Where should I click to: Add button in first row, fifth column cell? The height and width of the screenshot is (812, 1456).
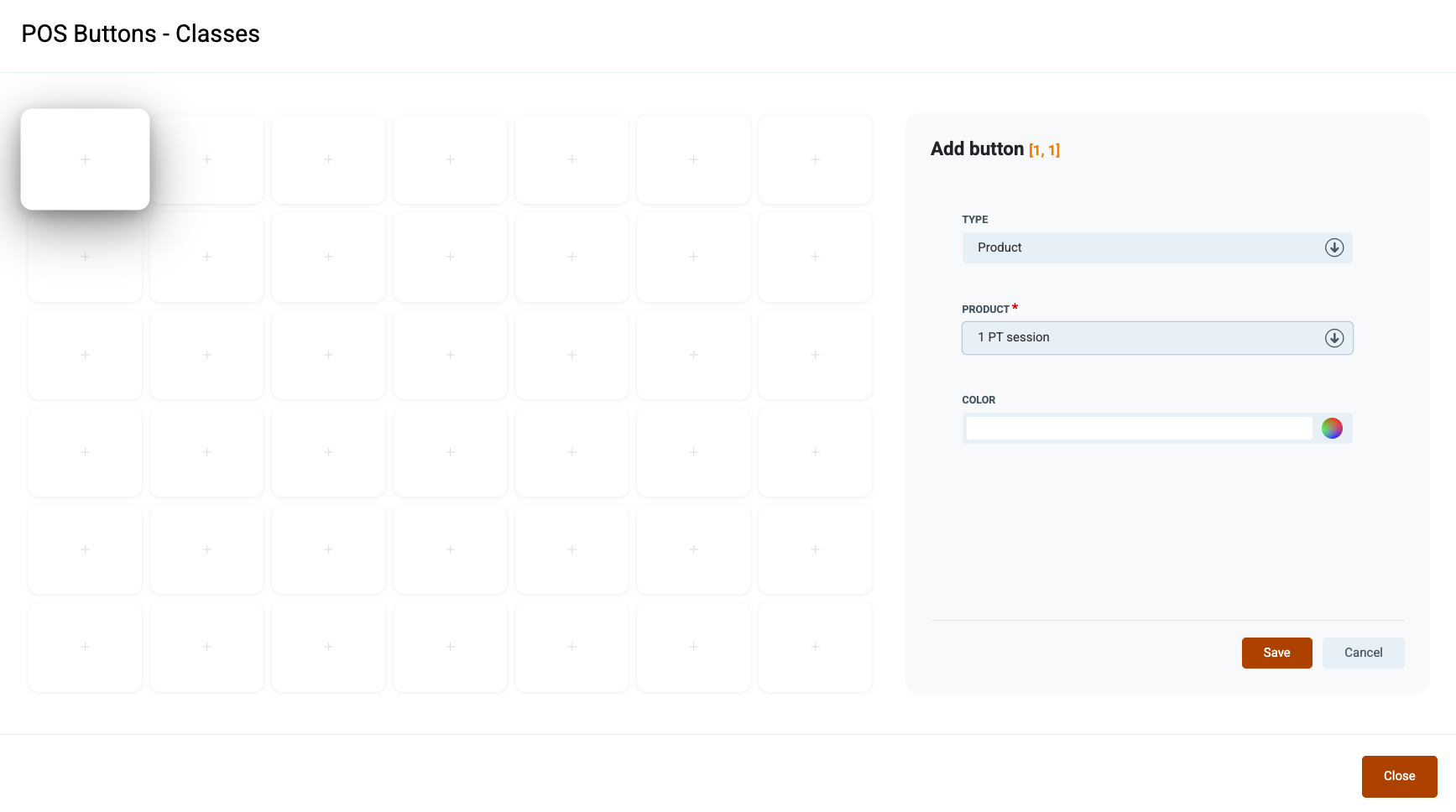(571, 159)
